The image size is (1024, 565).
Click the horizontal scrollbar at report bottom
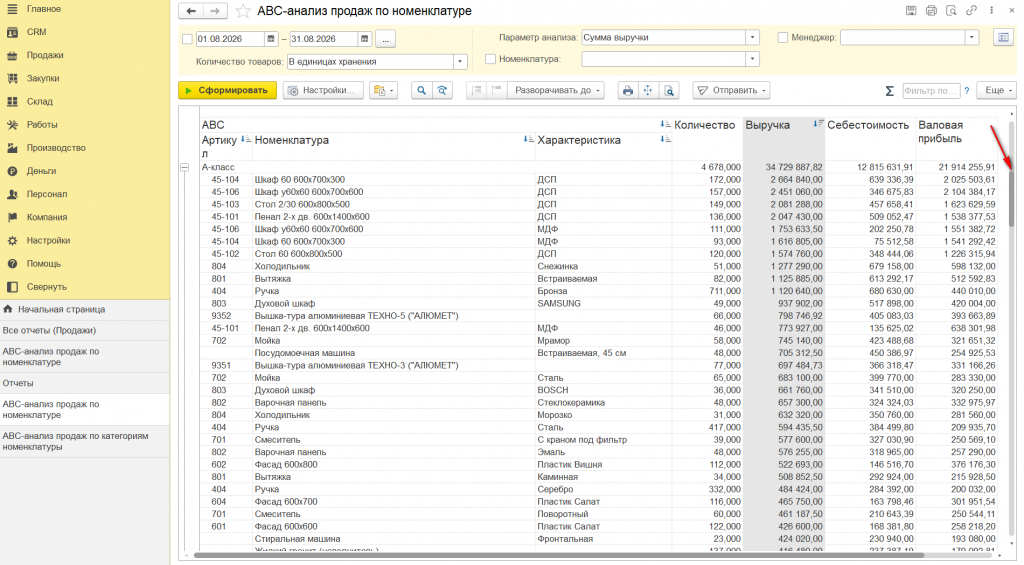pyautogui.click(x=559, y=556)
